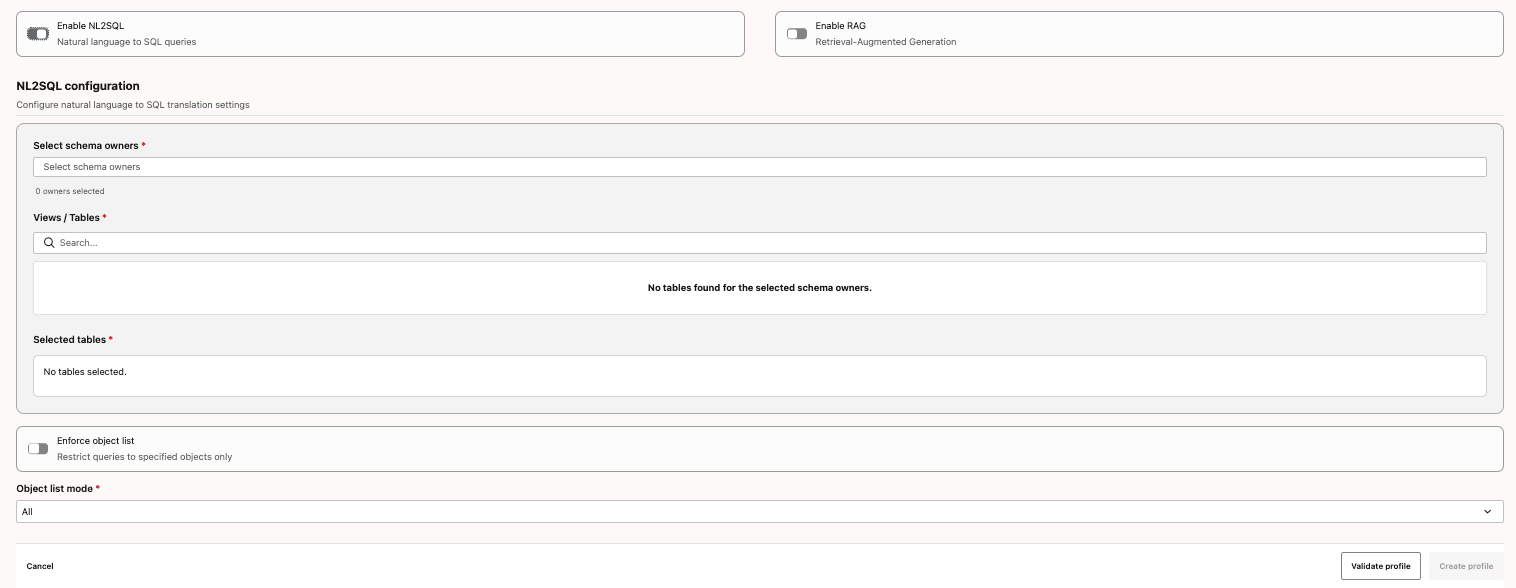The width and height of the screenshot is (1516, 588).
Task: Click the NL2SQL configuration section heading
Action: (77, 86)
